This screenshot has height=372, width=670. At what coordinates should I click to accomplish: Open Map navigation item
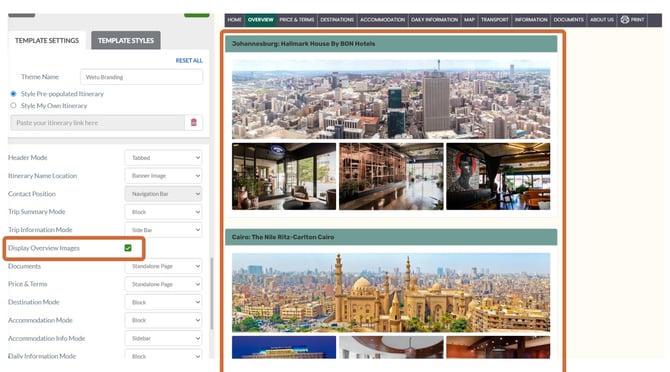[469, 20]
